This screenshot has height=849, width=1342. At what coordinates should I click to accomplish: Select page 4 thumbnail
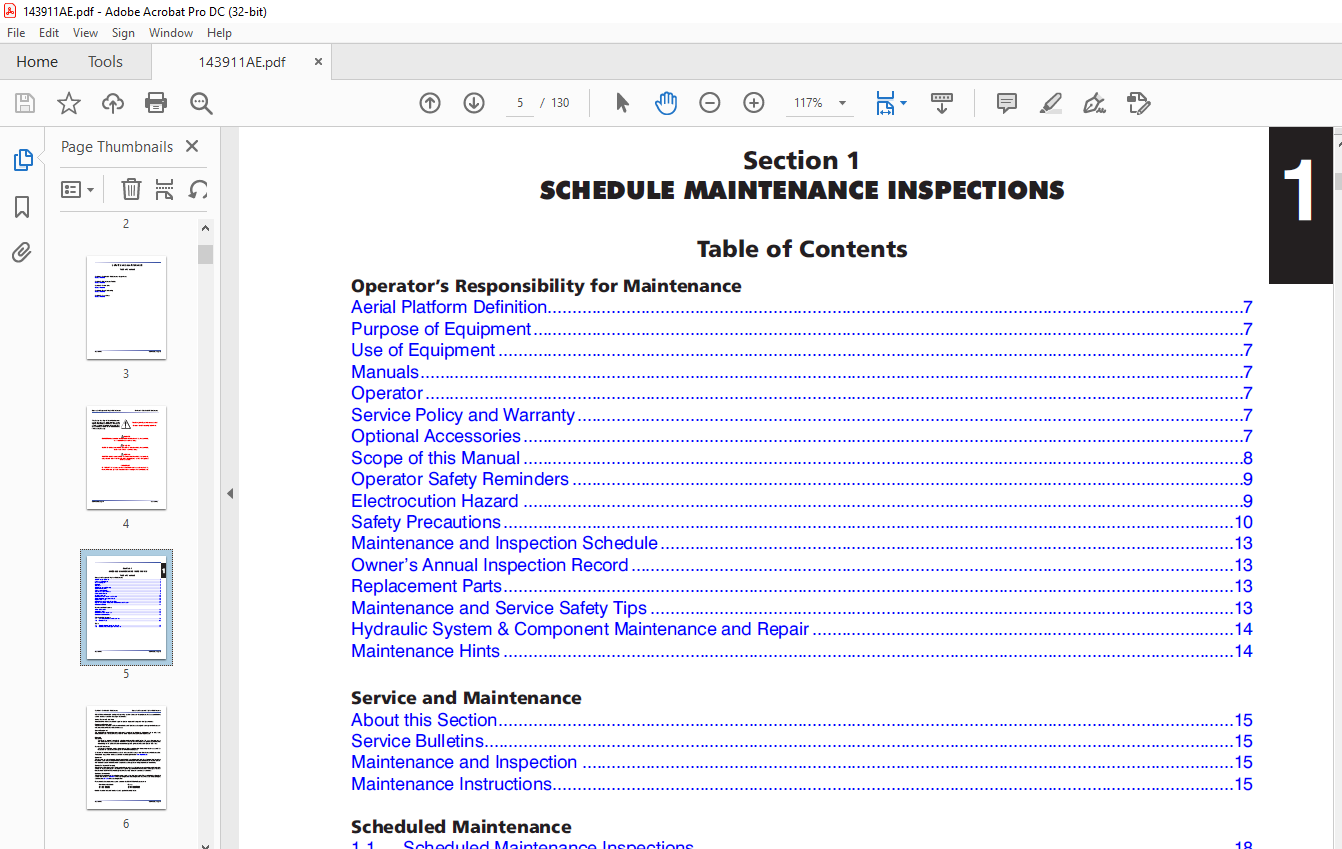pyautogui.click(x=126, y=457)
